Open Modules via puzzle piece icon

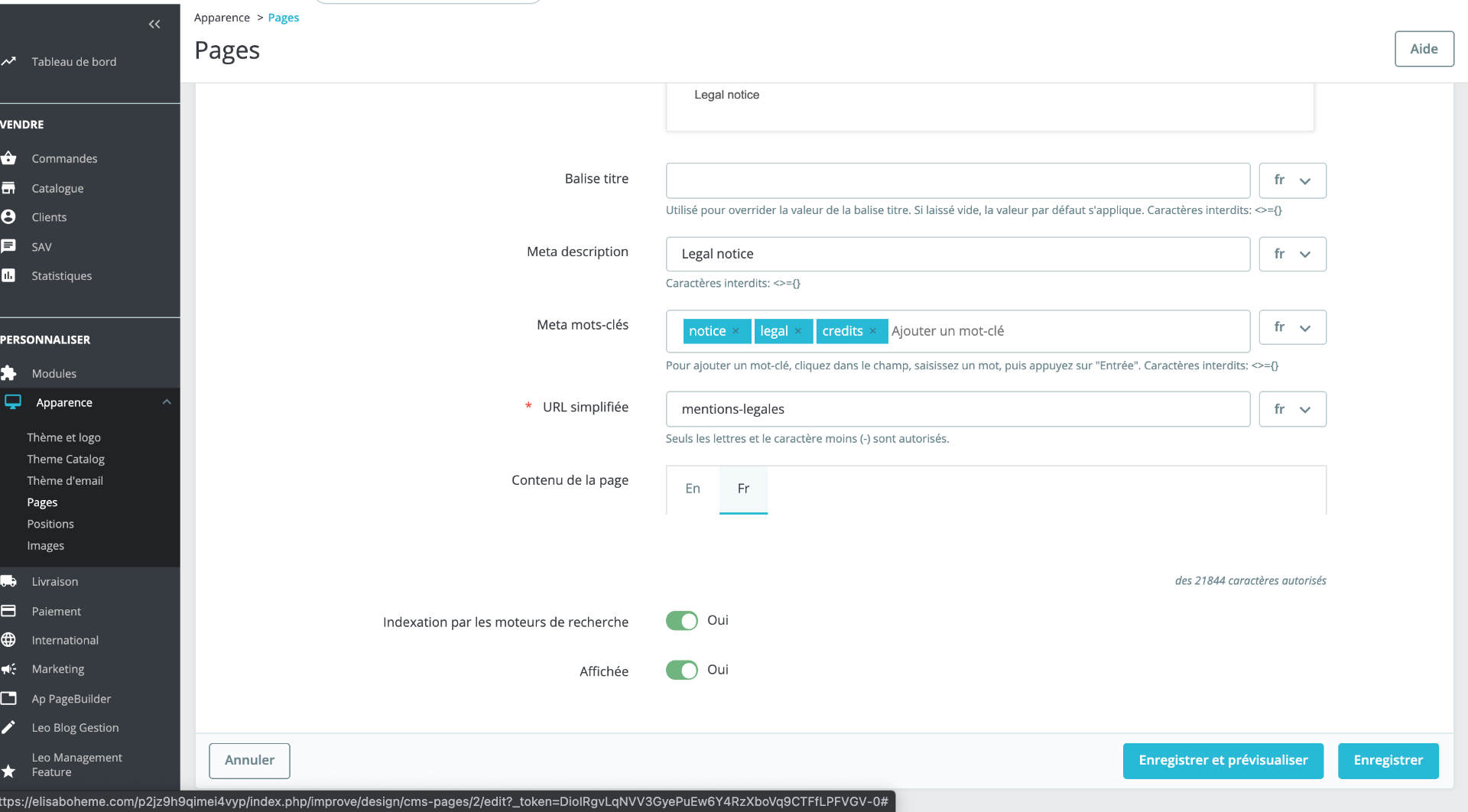pyautogui.click(x=8, y=373)
